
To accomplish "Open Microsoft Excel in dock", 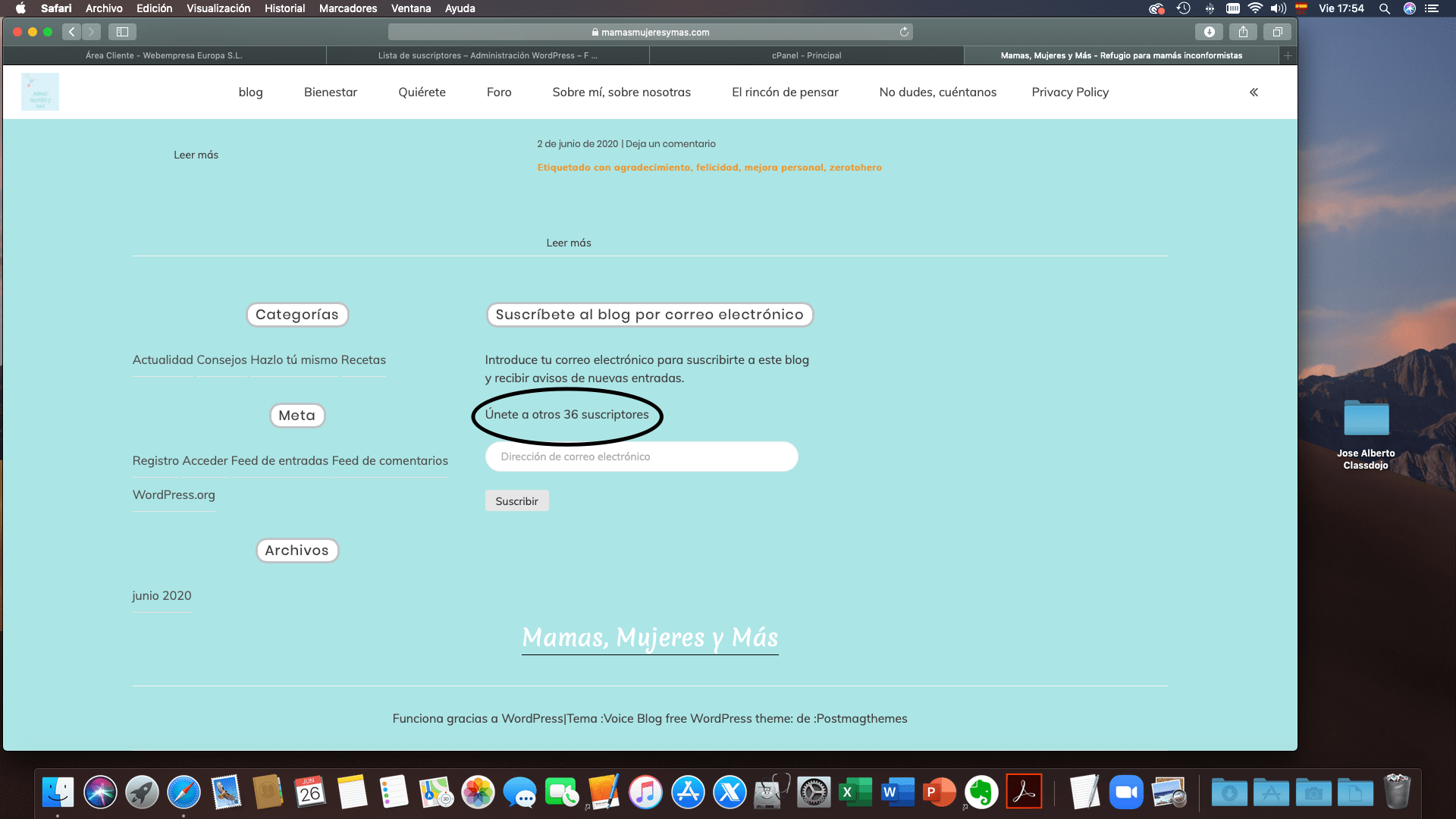I will click(x=855, y=793).
